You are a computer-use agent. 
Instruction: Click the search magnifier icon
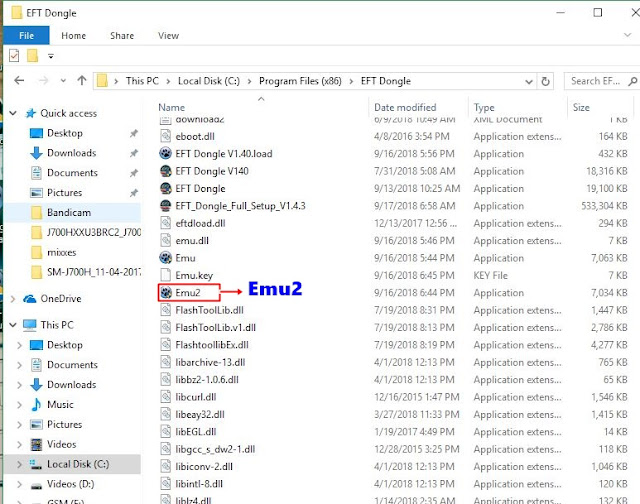(x=633, y=81)
